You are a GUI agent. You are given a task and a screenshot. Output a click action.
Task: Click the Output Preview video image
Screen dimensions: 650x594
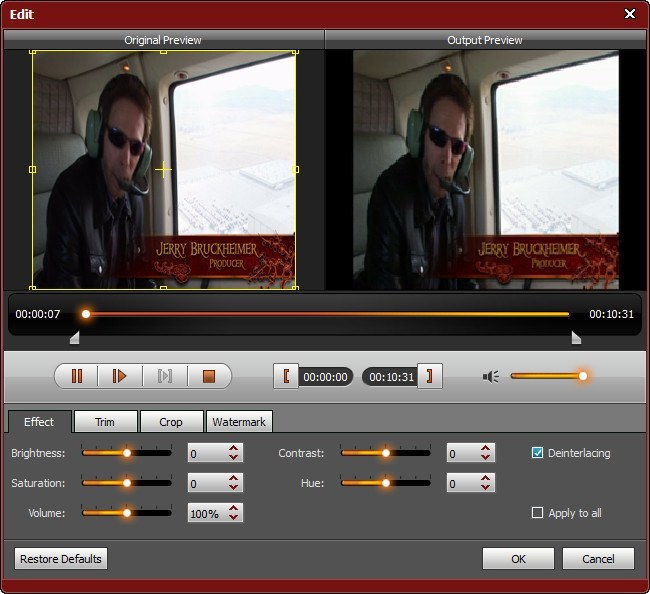(x=486, y=170)
